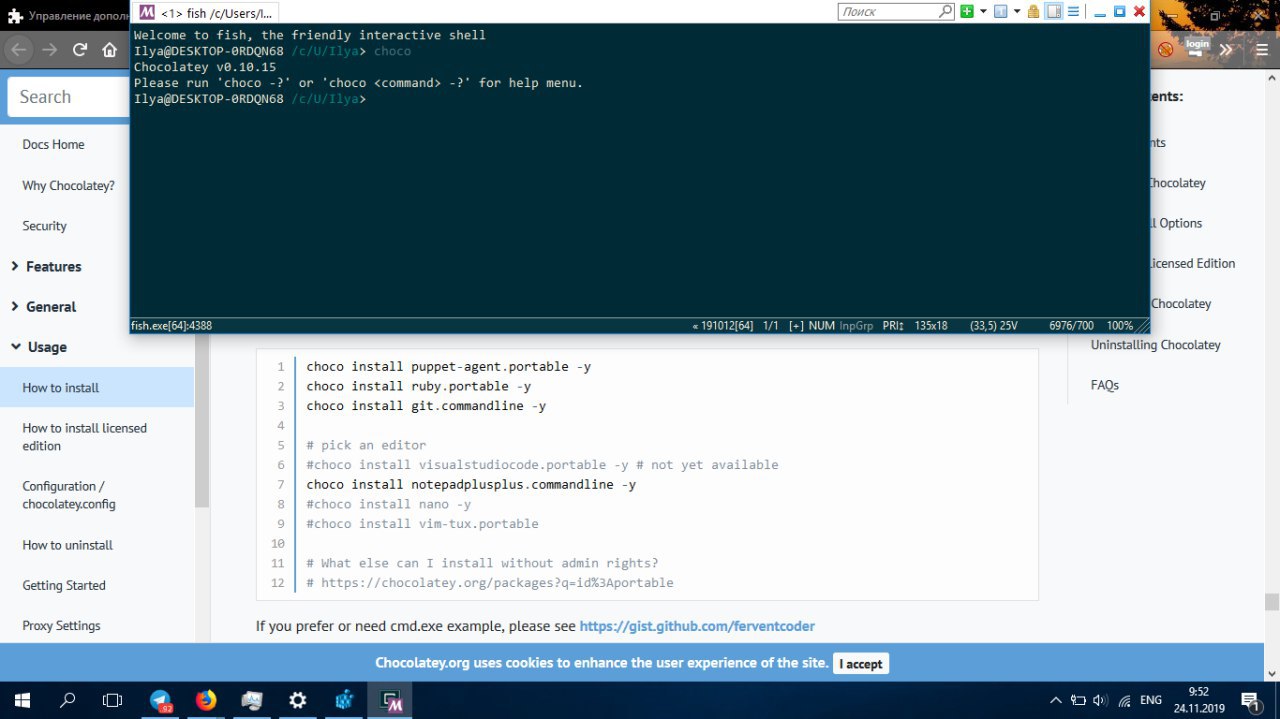
Task: Reload the page in Firefox
Action: coord(80,49)
